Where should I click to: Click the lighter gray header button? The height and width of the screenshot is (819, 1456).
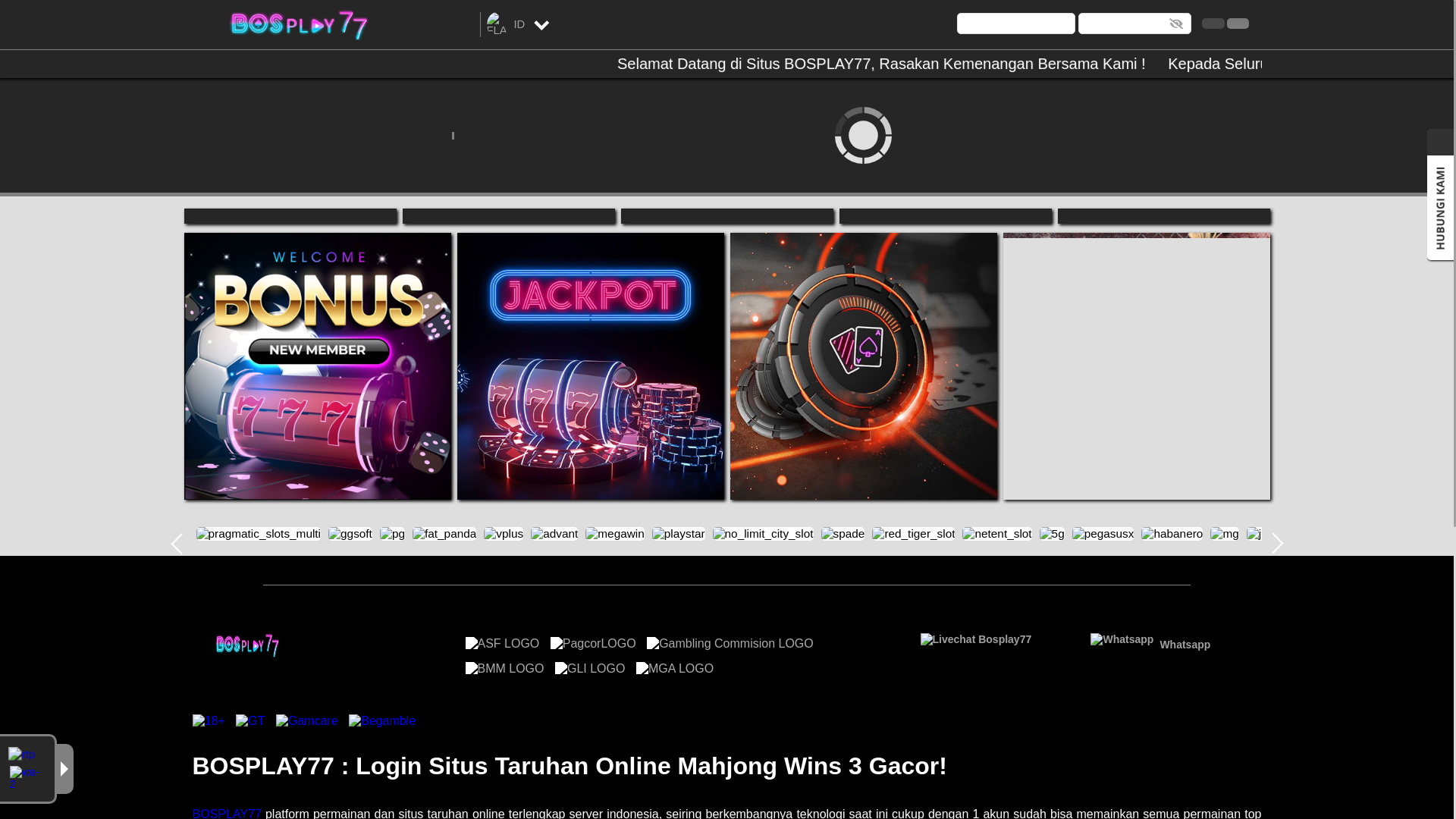(1238, 24)
